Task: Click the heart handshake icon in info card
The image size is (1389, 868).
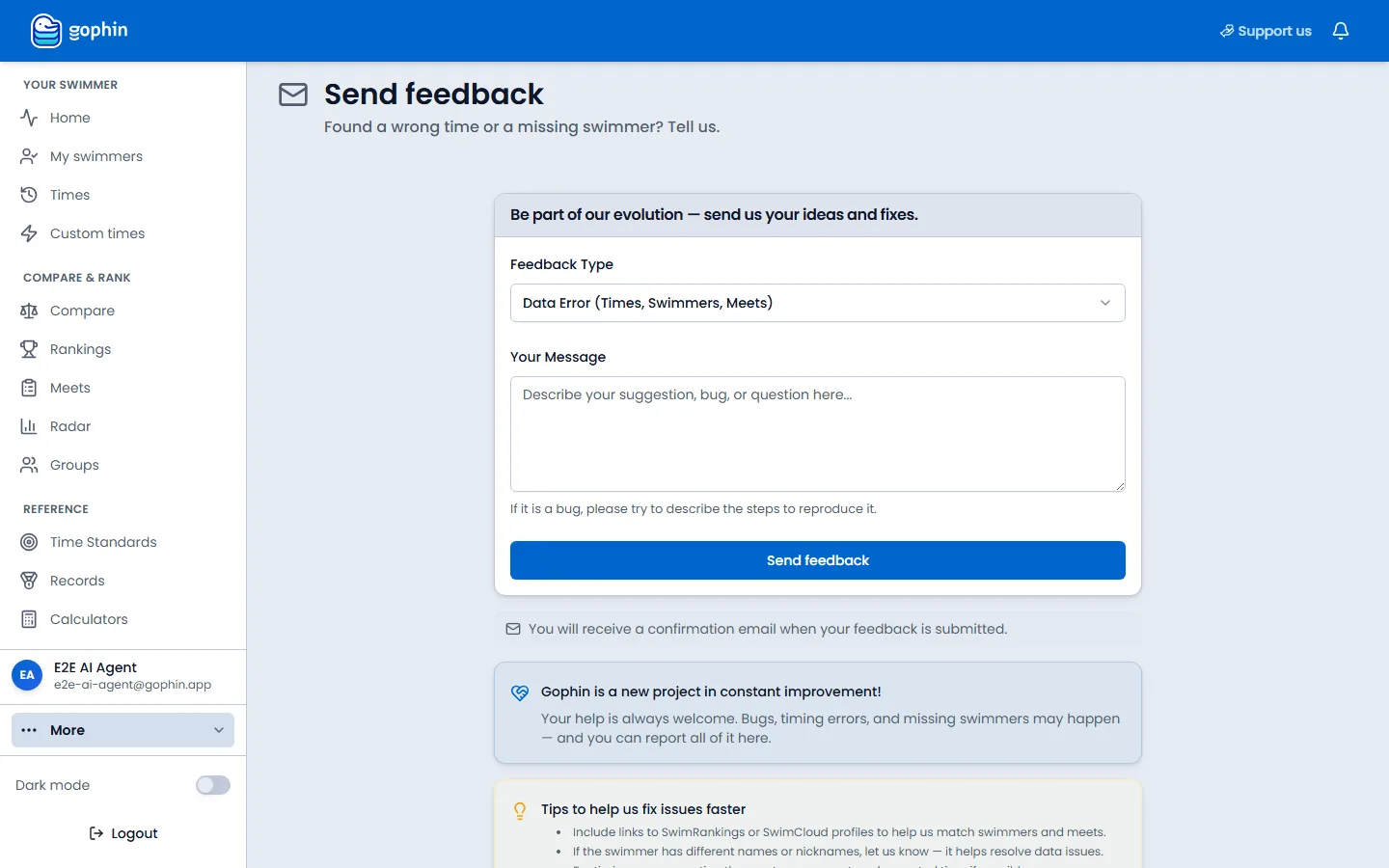Action: coord(520,692)
